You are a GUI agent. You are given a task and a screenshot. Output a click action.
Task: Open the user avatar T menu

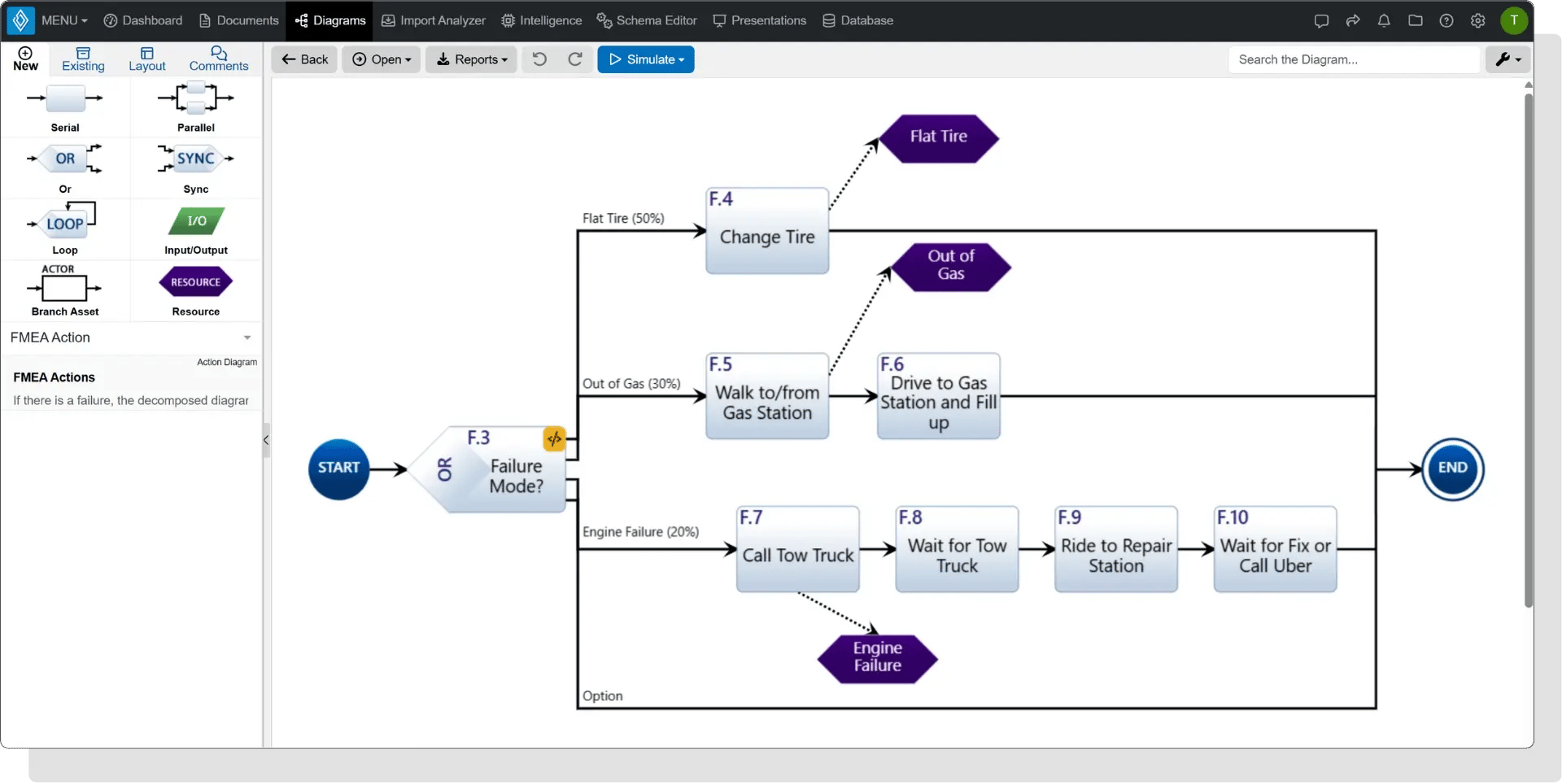1514,21
